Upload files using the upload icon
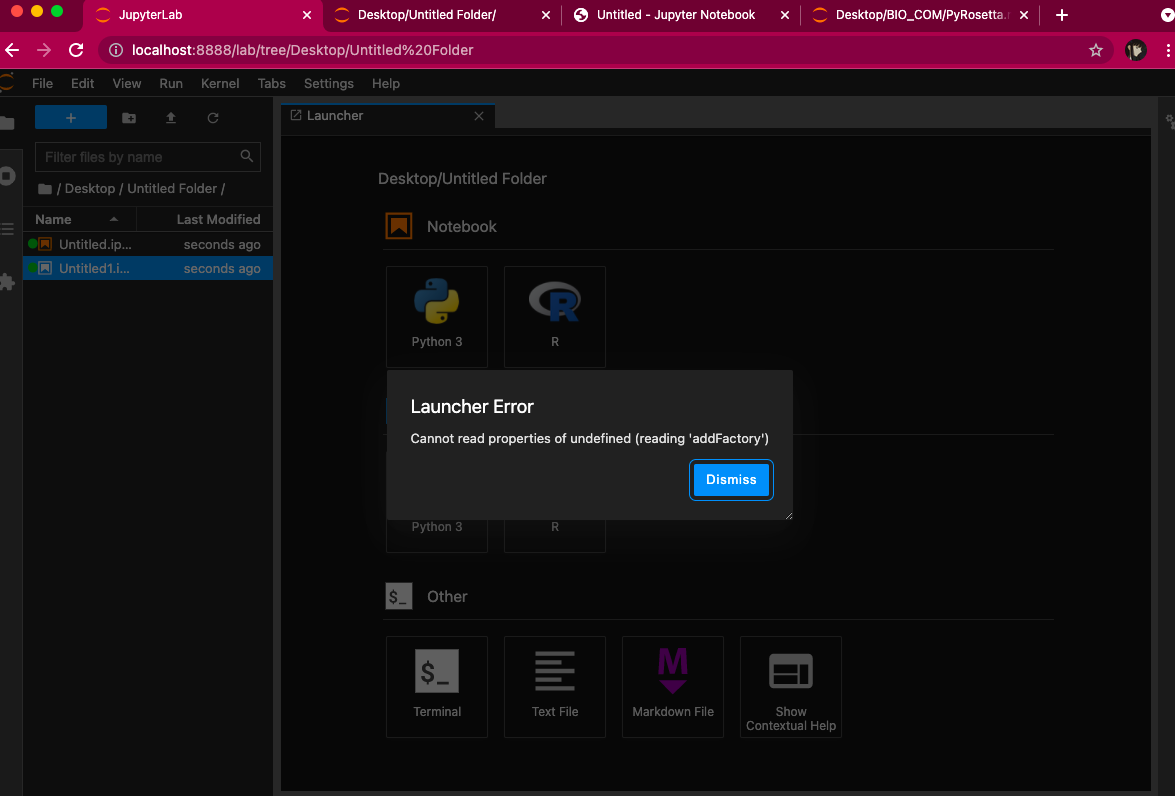Screen dimensions: 1175x796 point(170,117)
